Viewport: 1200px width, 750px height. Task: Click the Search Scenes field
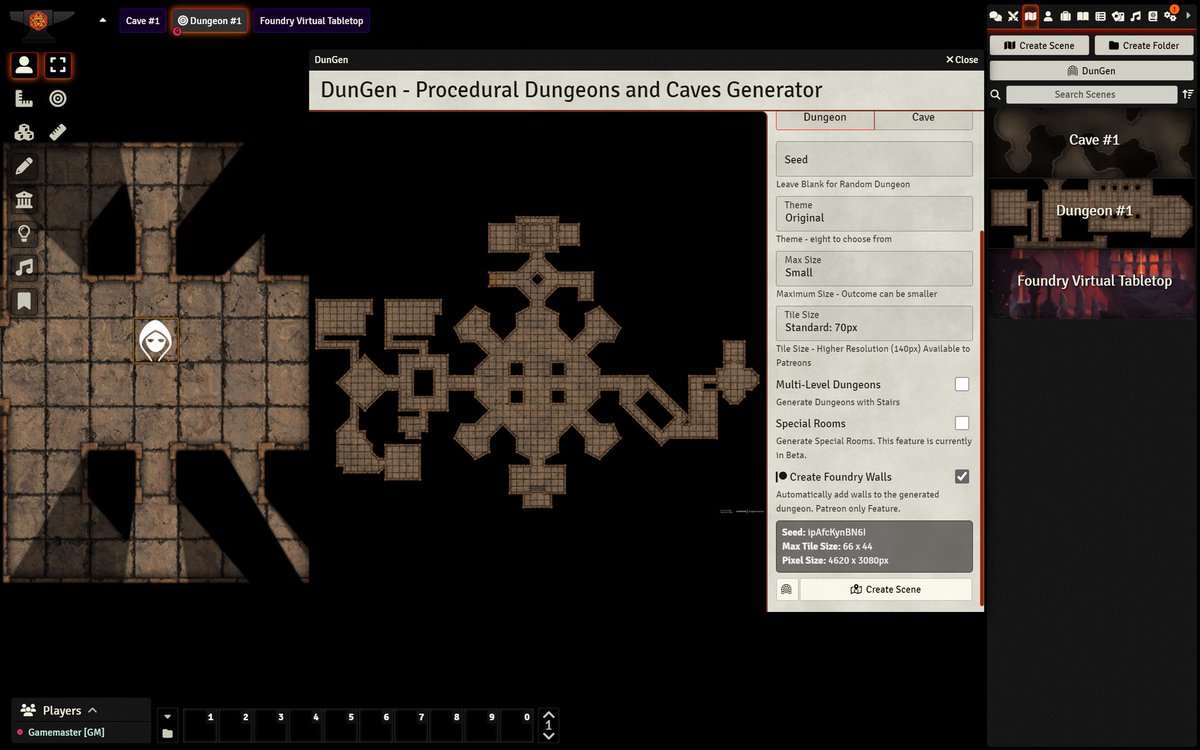tap(1091, 94)
